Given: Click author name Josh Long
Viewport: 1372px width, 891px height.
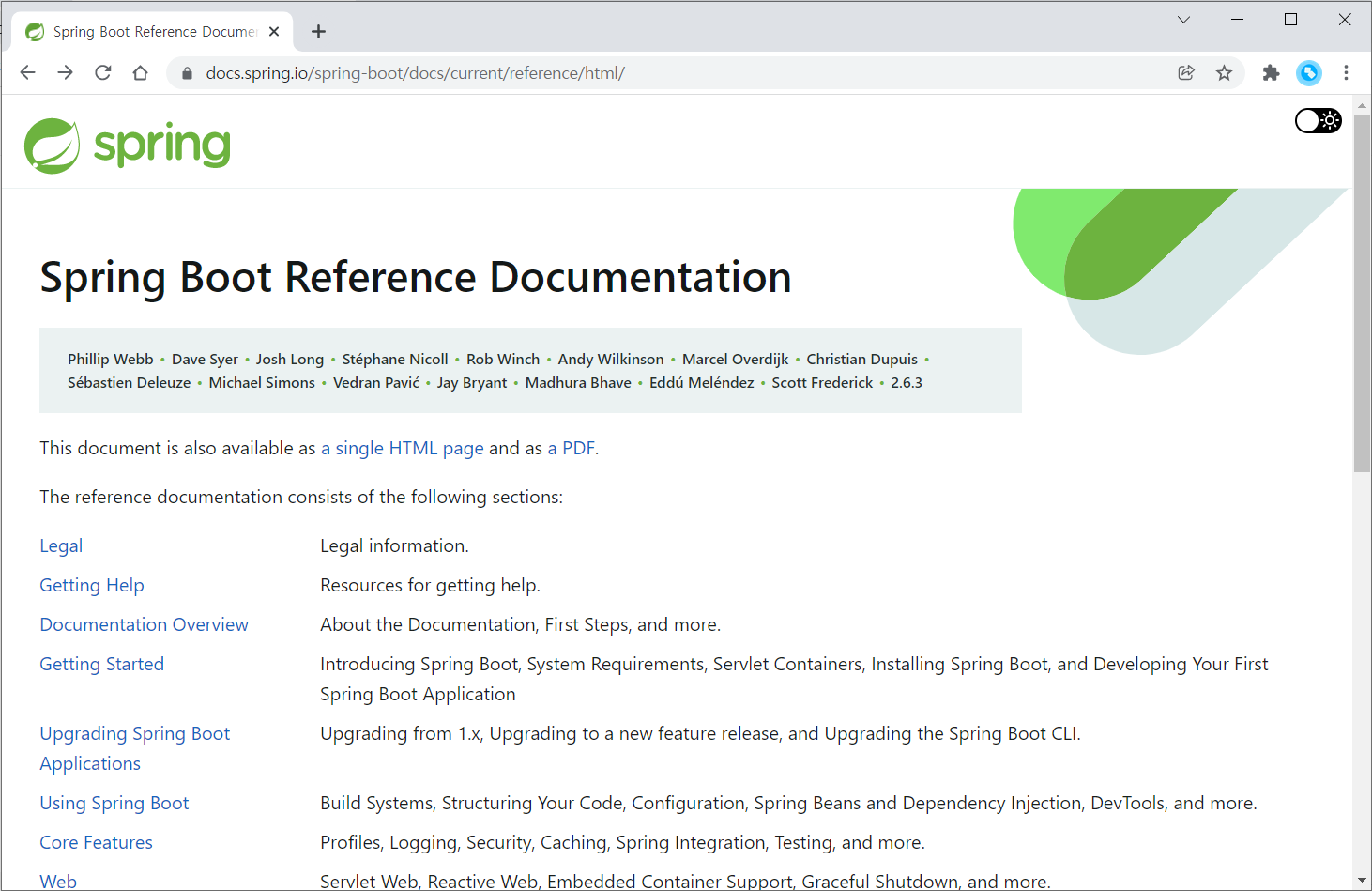Looking at the screenshot, I should [x=290, y=360].
